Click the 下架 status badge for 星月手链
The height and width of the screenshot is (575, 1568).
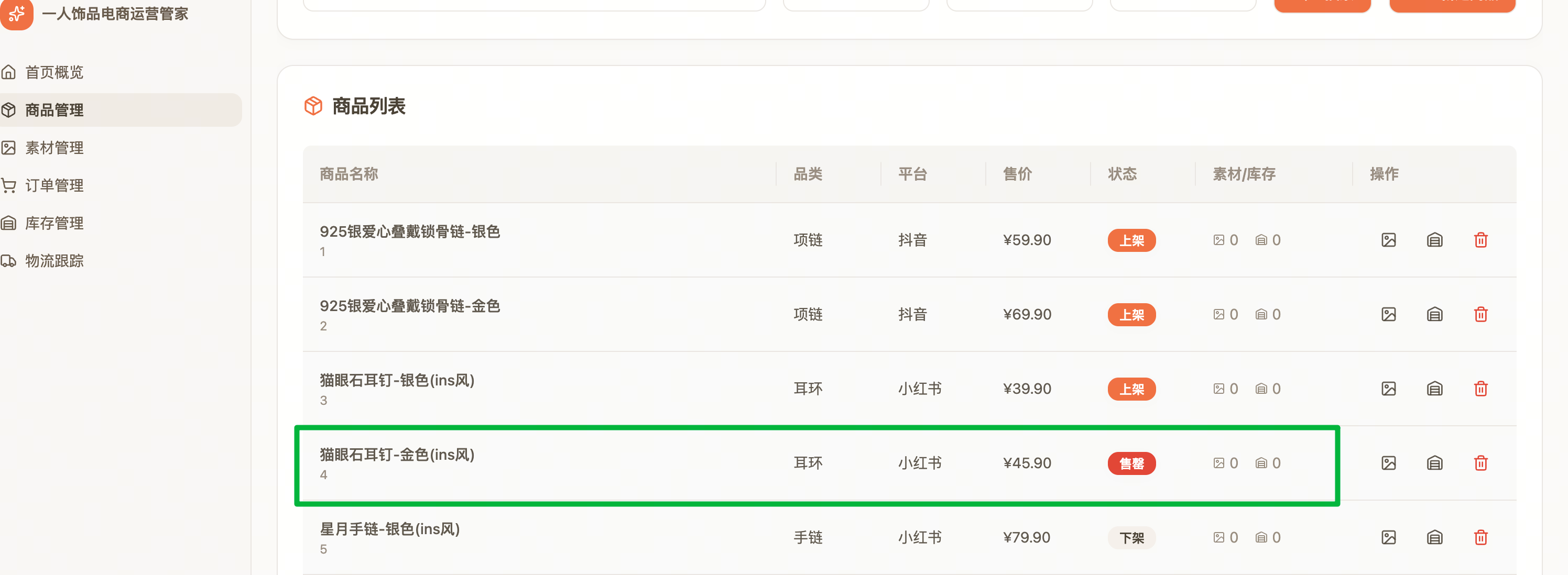[x=1131, y=537]
